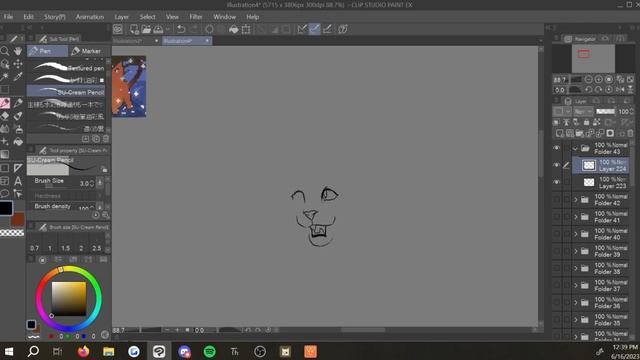Click the brown sub color swatch
Image resolution: width=640 pixels, height=360 pixels.
[x=18, y=220]
